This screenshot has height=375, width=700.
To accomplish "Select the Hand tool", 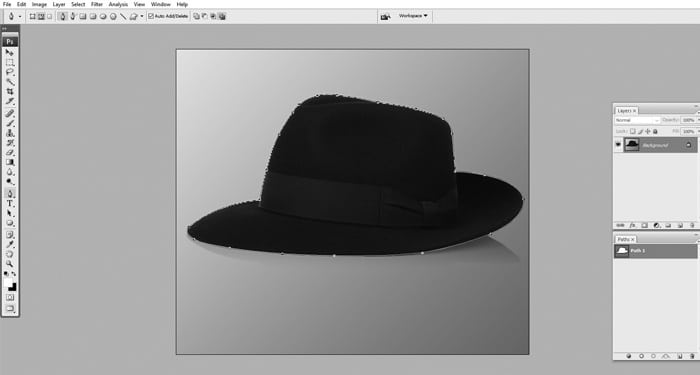I will point(9,254).
